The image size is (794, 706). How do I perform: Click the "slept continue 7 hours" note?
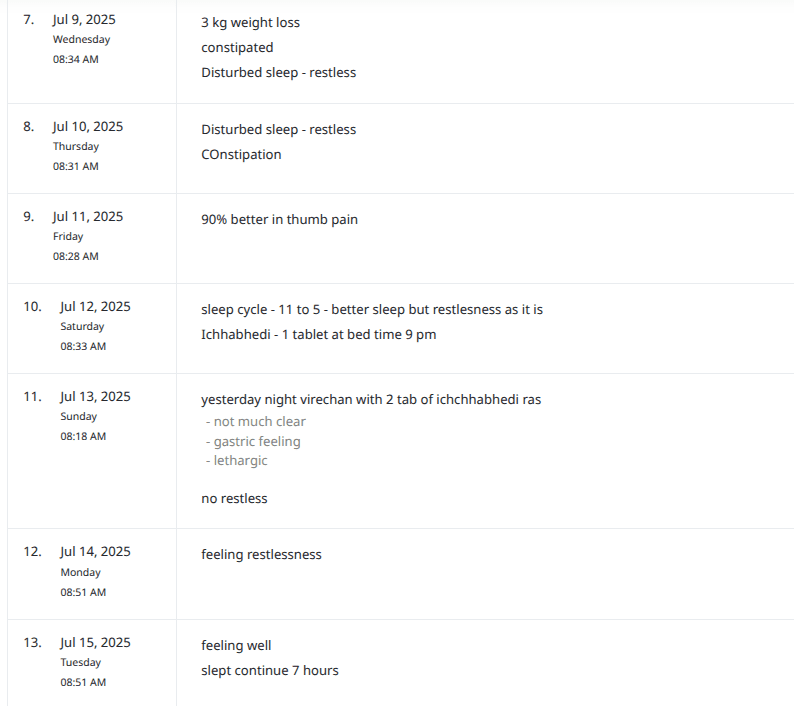tap(269, 671)
